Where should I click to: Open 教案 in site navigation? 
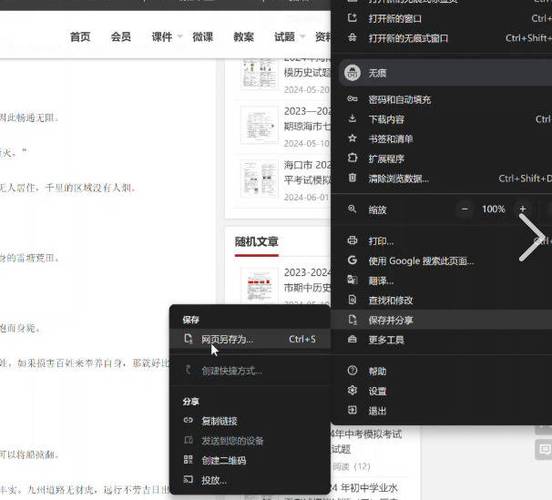(244, 37)
